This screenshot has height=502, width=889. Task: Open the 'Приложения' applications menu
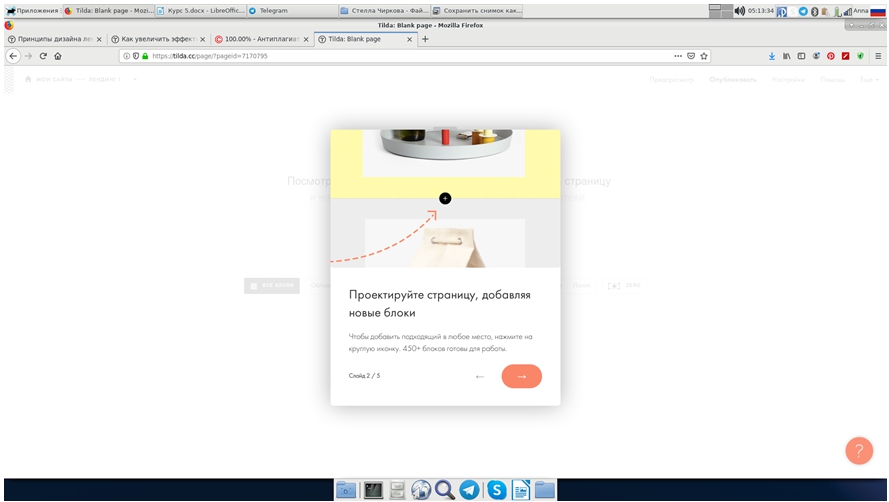tap(32, 10)
